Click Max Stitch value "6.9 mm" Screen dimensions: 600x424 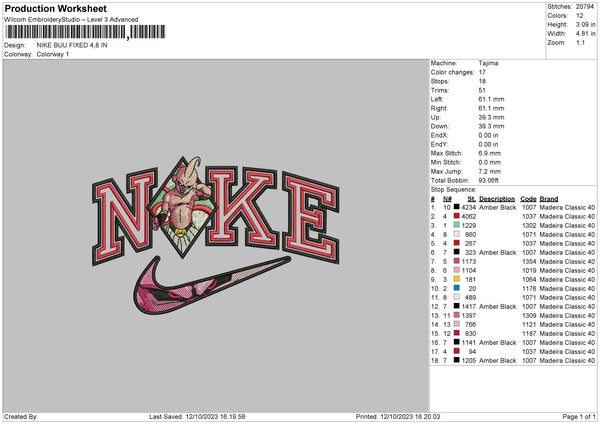click(x=489, y=153)
